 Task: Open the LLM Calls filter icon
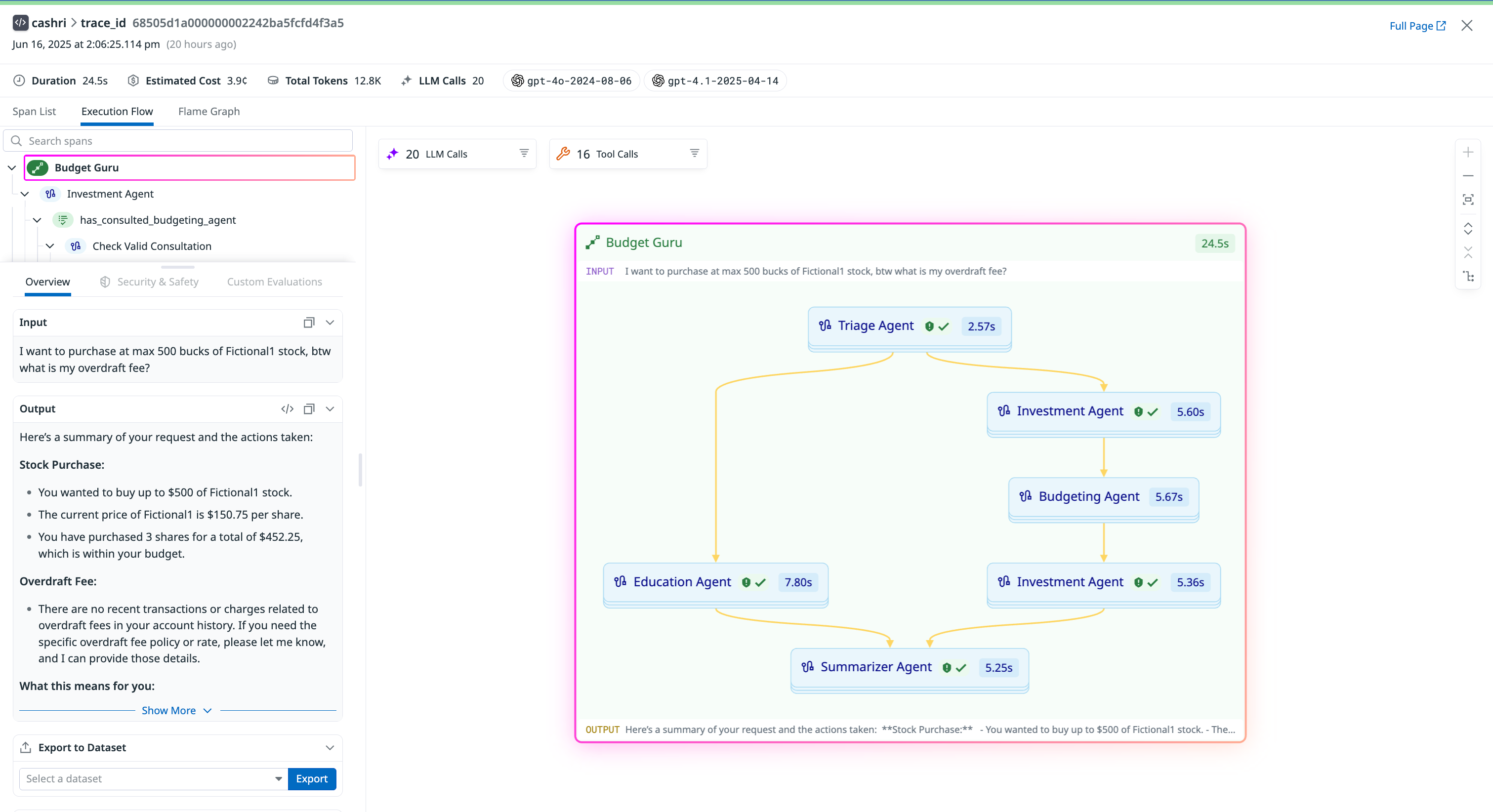(524, 153)
